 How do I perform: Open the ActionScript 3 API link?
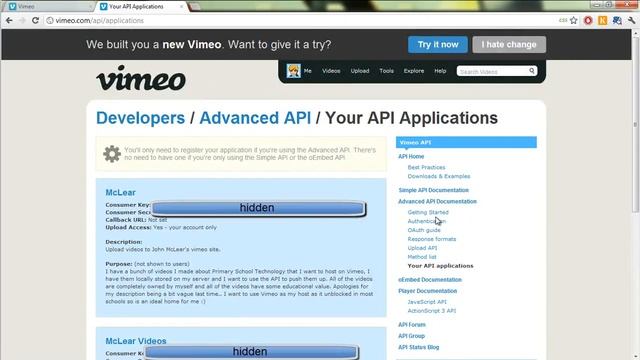pyautogui.click(x=431, y=311)
